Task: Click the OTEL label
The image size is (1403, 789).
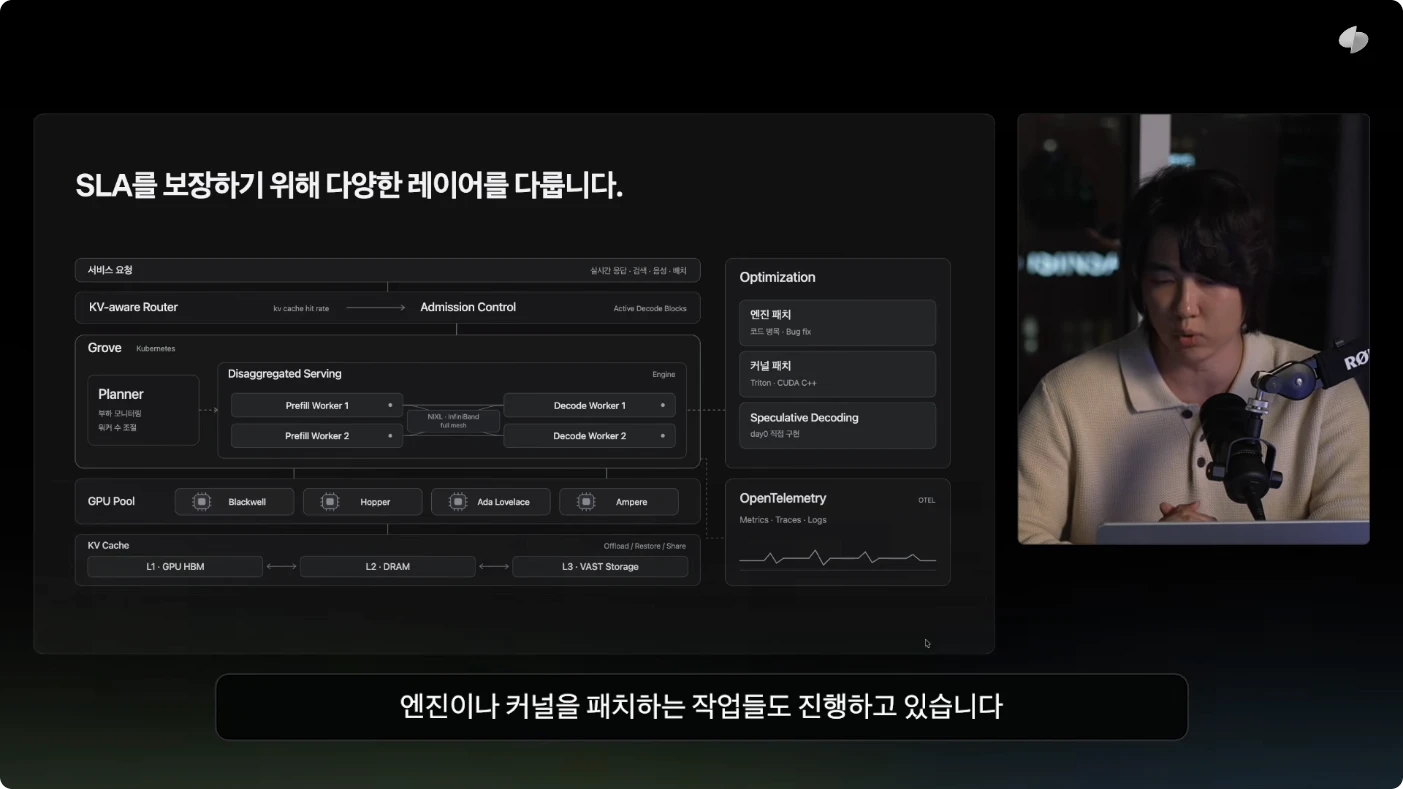Action: (927, 500)
